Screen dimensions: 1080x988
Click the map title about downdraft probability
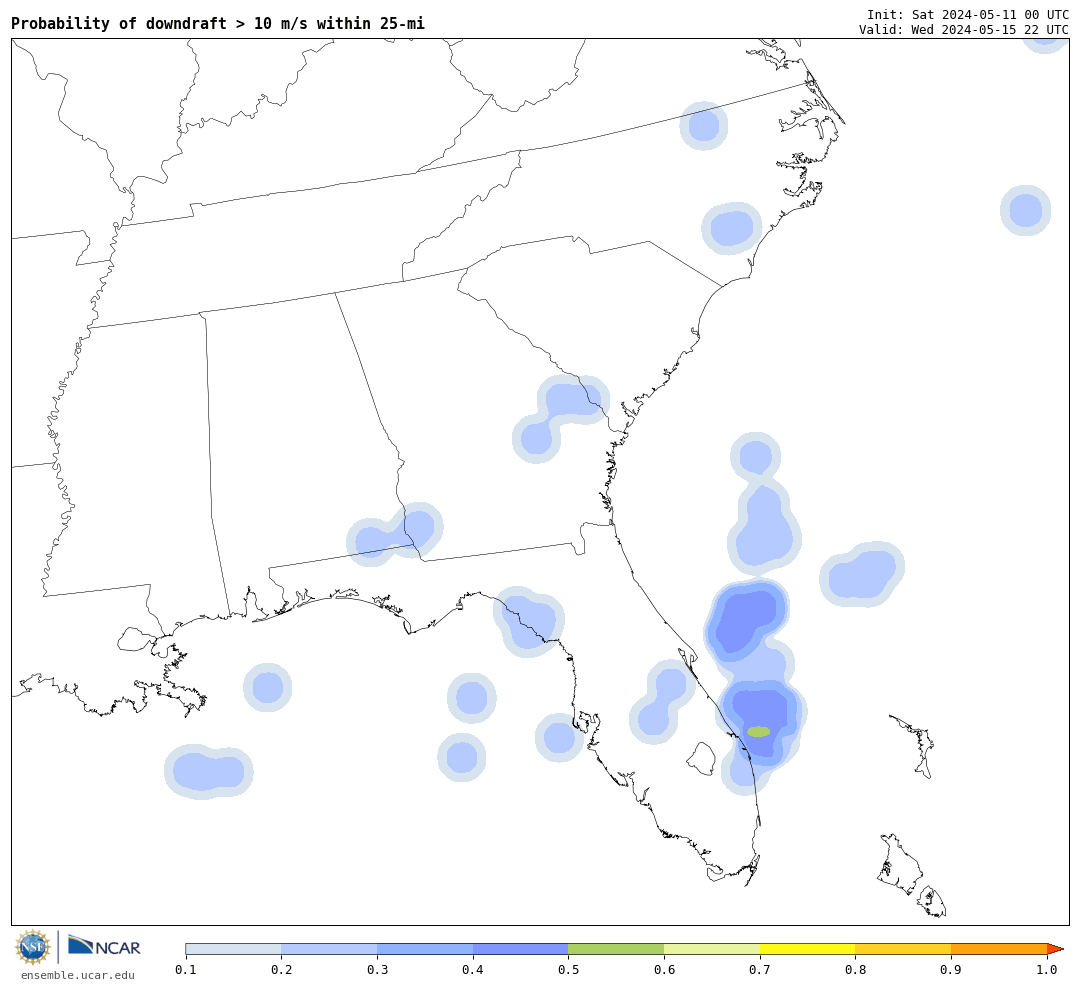(218, 23)
